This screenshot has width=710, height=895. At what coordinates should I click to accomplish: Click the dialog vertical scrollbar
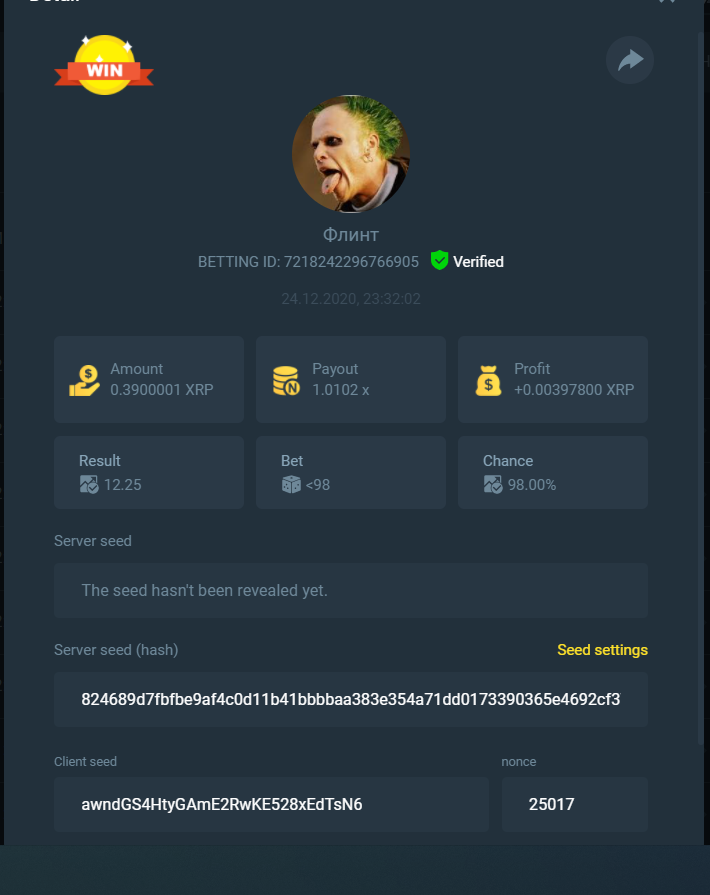(x=700, y=388)
